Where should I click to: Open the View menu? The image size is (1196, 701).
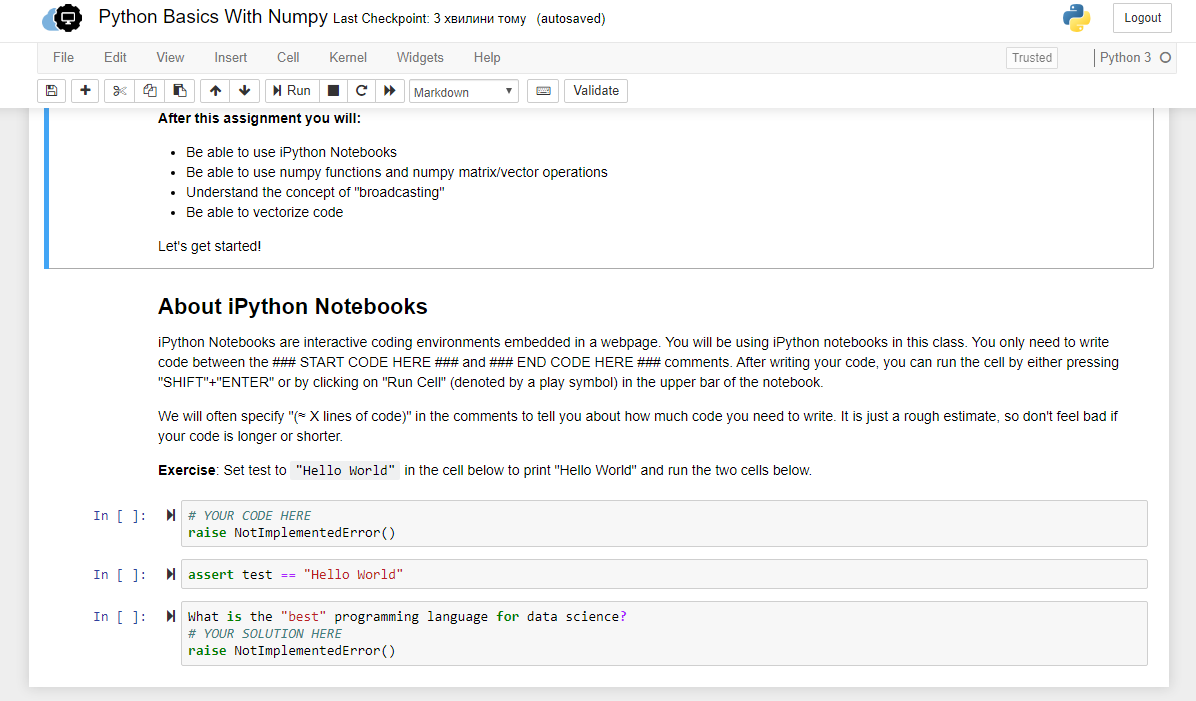coord(170,58)
